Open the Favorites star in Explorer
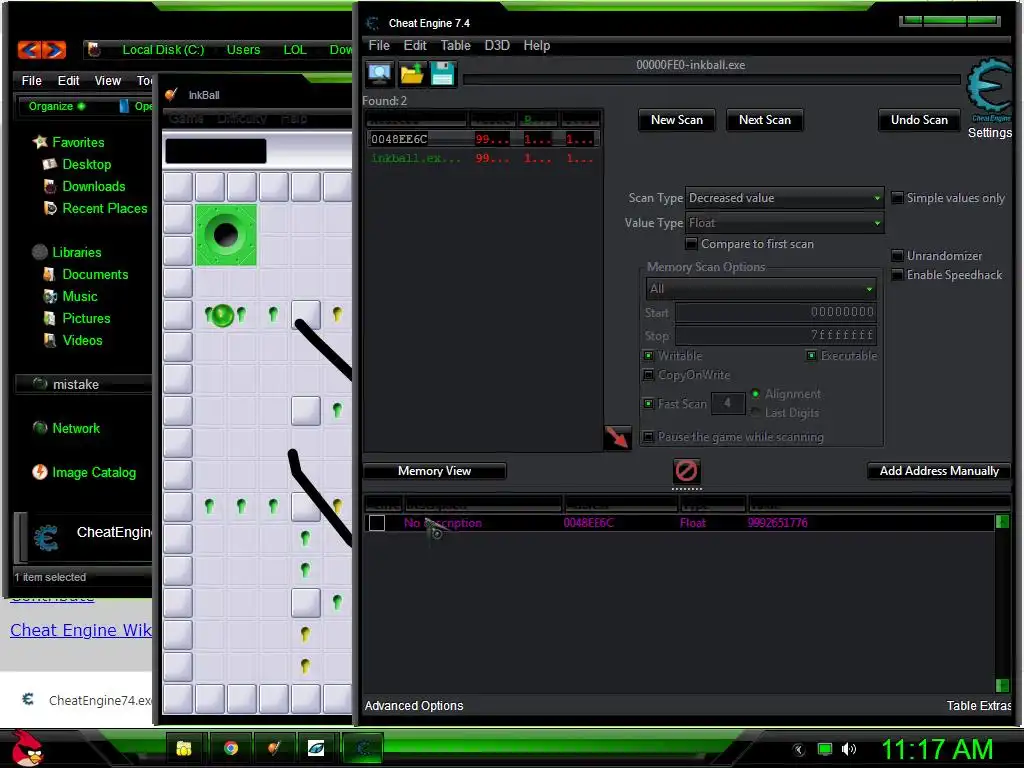The height and width of the screenshot is (768, 1024). [x=40, y=142]
